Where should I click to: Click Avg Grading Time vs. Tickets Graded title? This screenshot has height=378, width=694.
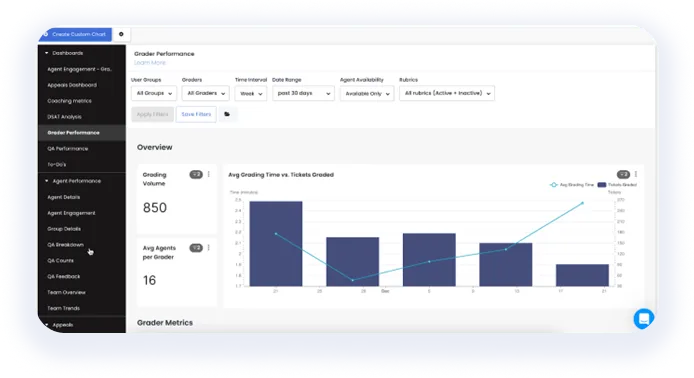[x=281, y=175]
